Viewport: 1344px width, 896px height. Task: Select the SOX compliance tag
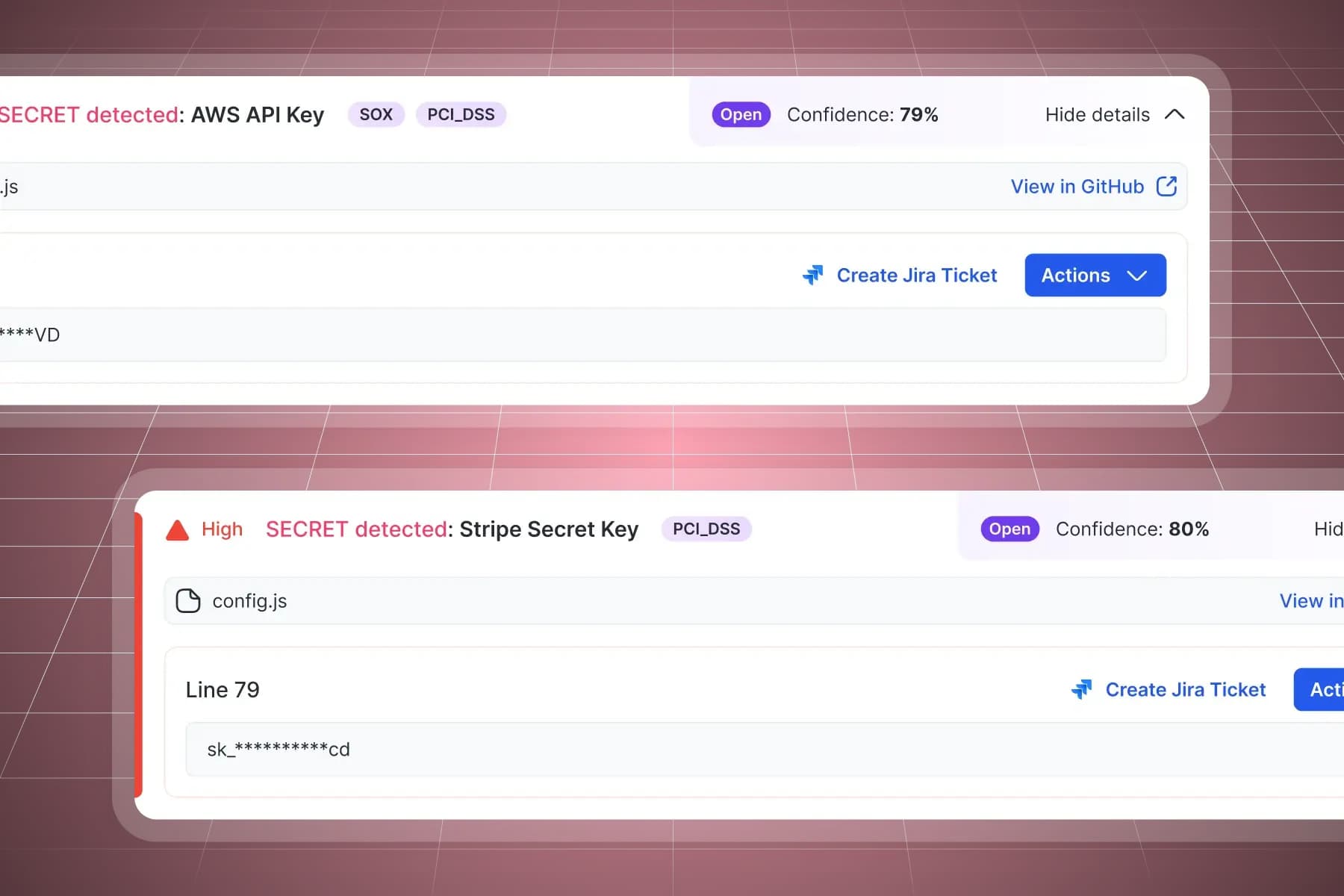point(376,114)
